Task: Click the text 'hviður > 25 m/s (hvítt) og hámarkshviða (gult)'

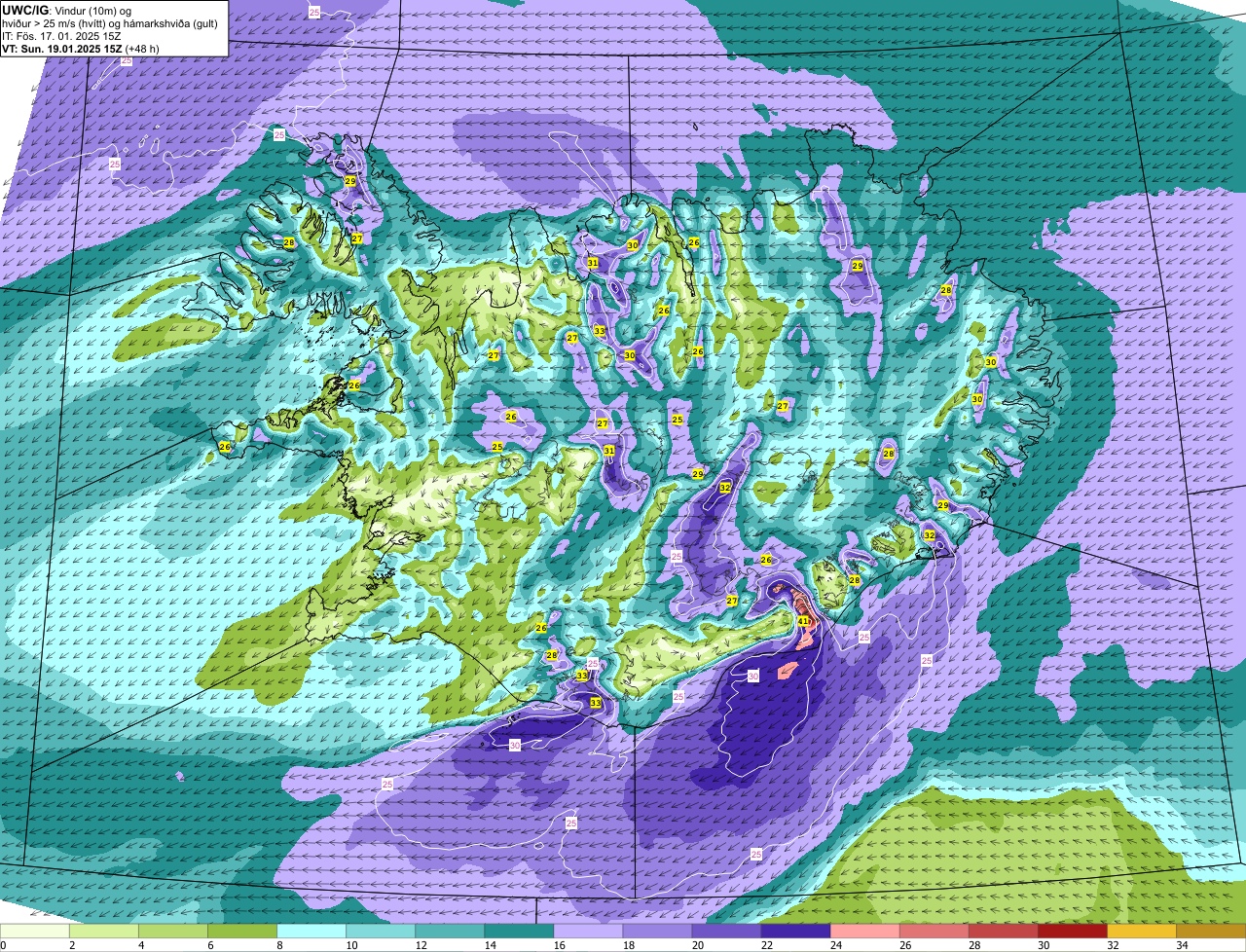Action: point(110,22)
